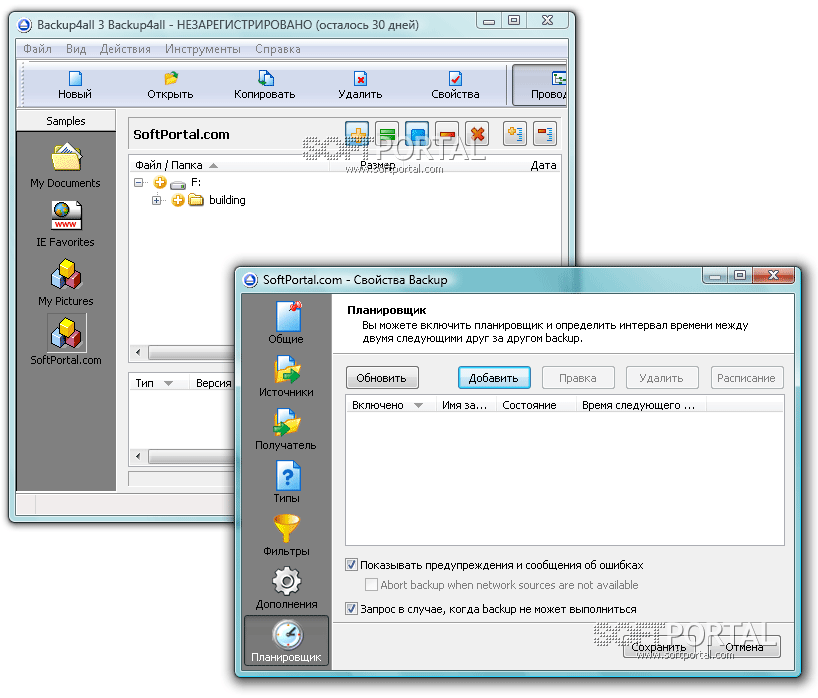Click the collapse-all tree icon
Viewport: 818px width, 698px height.
click(545, 134)
